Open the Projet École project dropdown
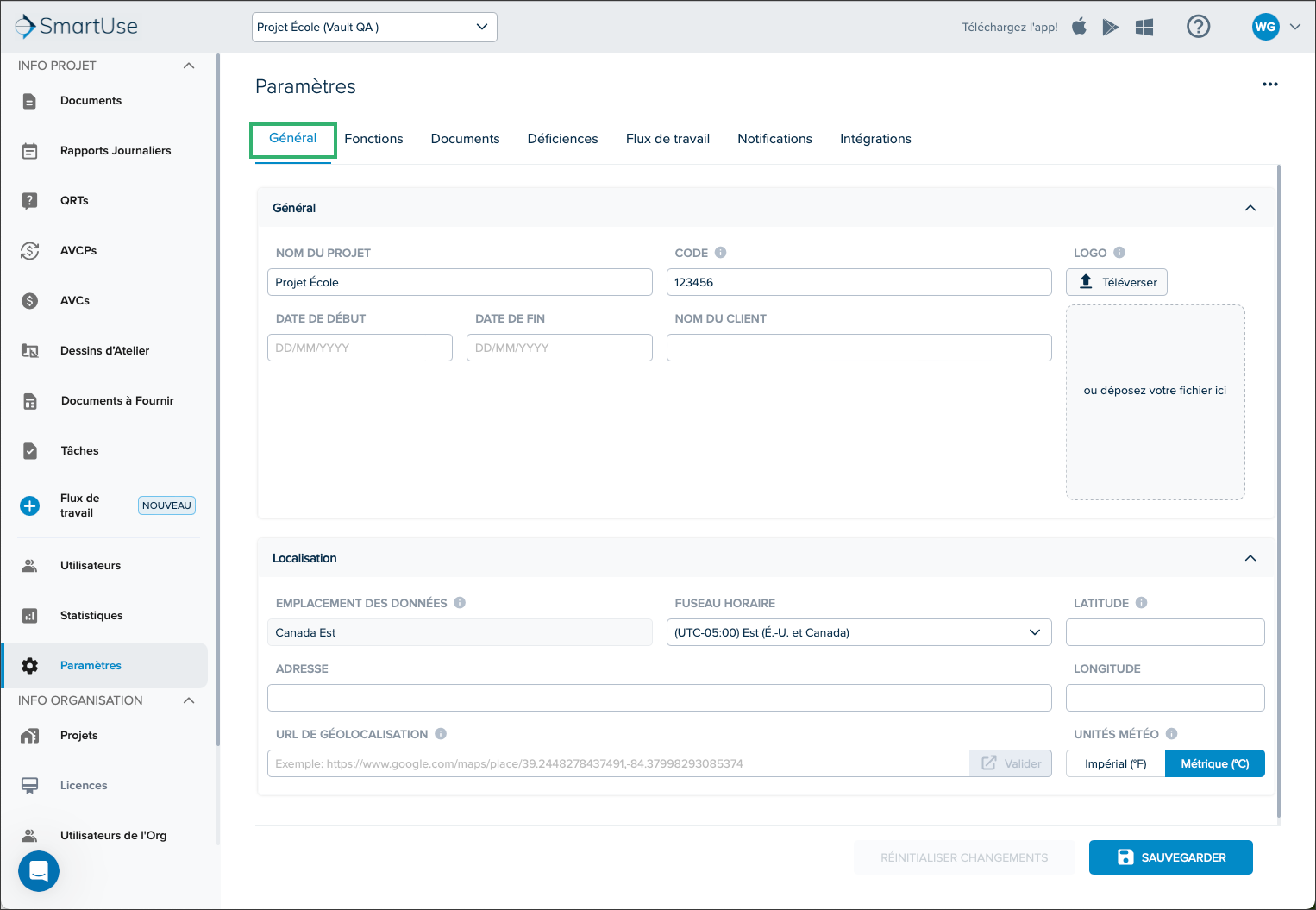 [x=374, y=27]
